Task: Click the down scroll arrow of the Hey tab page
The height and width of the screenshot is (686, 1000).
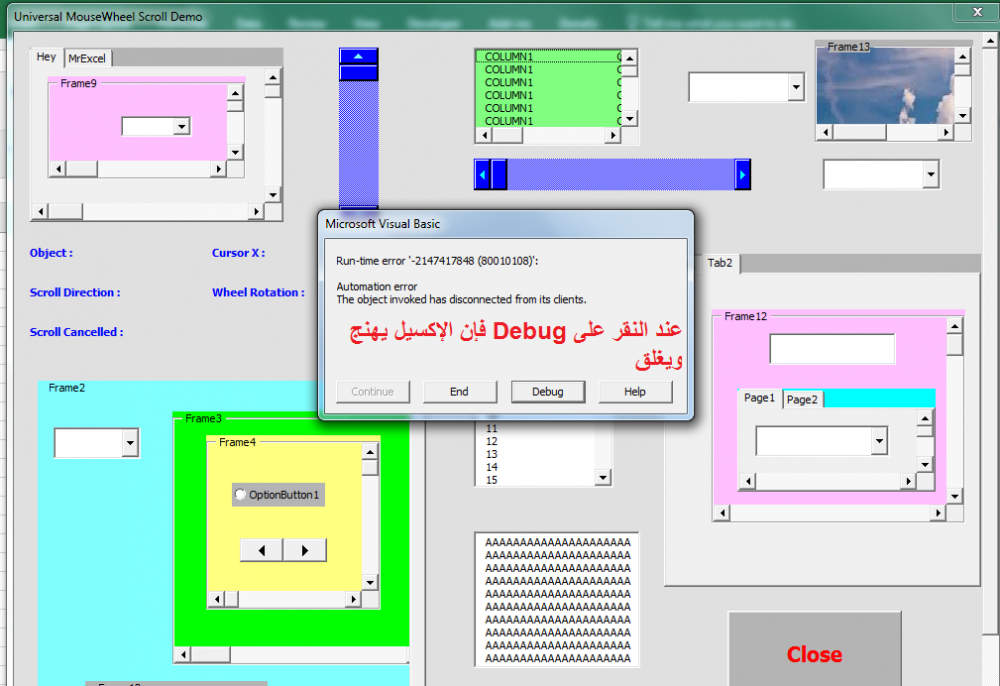Action: [273, 195]
